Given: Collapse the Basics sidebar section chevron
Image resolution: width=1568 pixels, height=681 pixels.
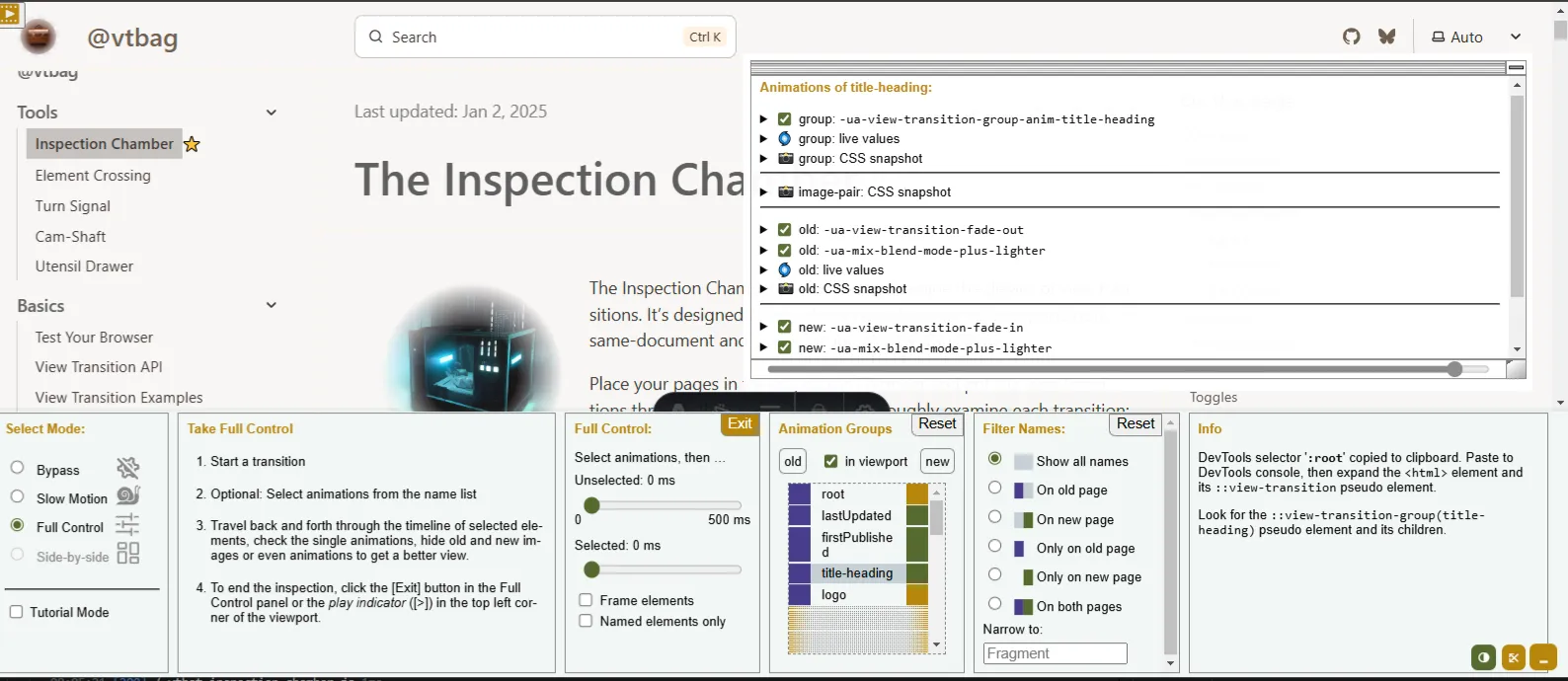Looking at the screenshot, I should click(x=271, y=305).
